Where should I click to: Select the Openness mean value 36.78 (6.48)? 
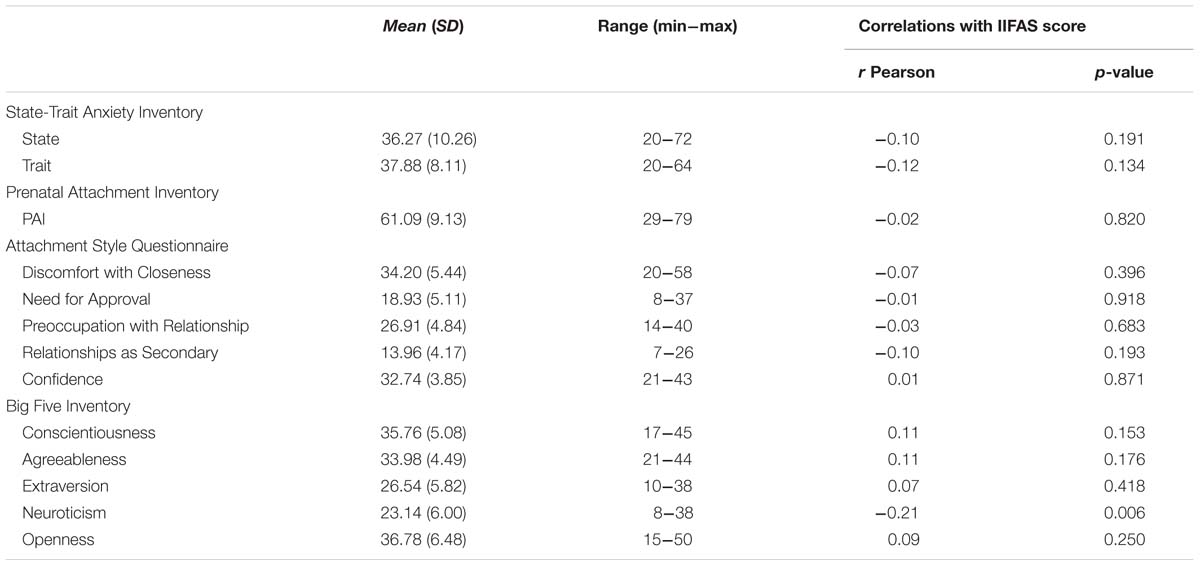(415, 540)
